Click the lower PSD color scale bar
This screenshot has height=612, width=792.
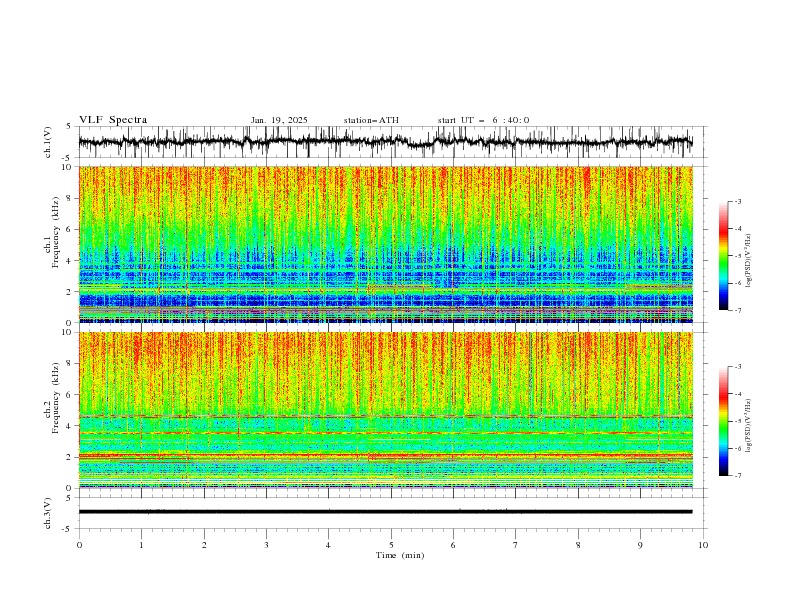point(724,421)
